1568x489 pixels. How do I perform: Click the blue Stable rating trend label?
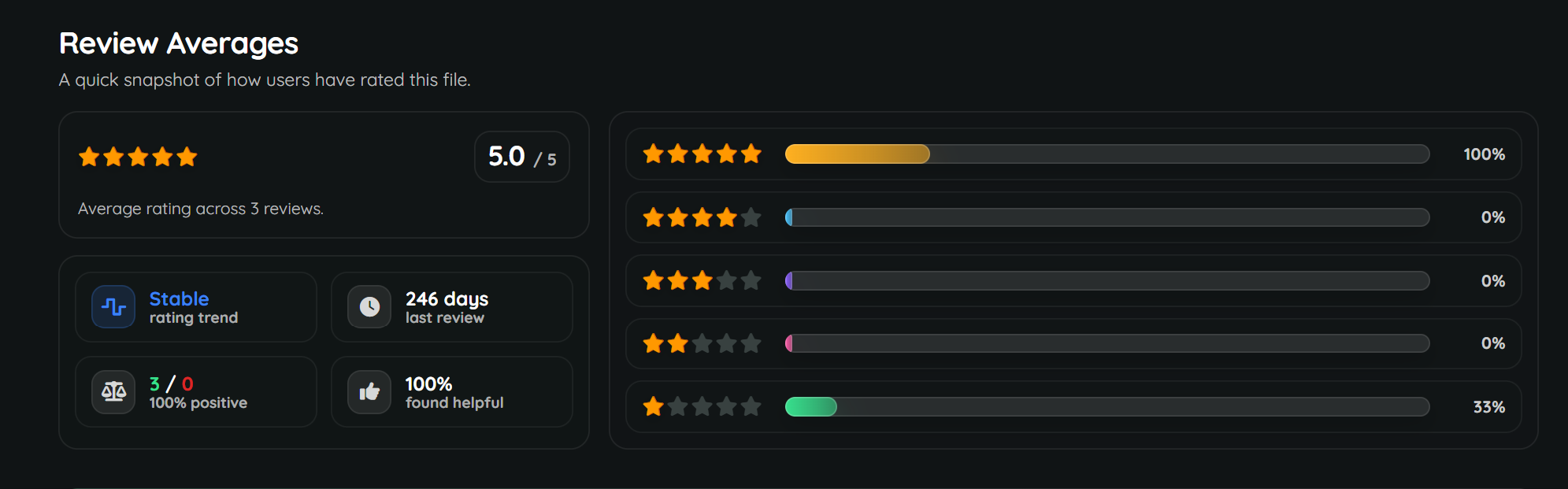(x=180, y=299)
